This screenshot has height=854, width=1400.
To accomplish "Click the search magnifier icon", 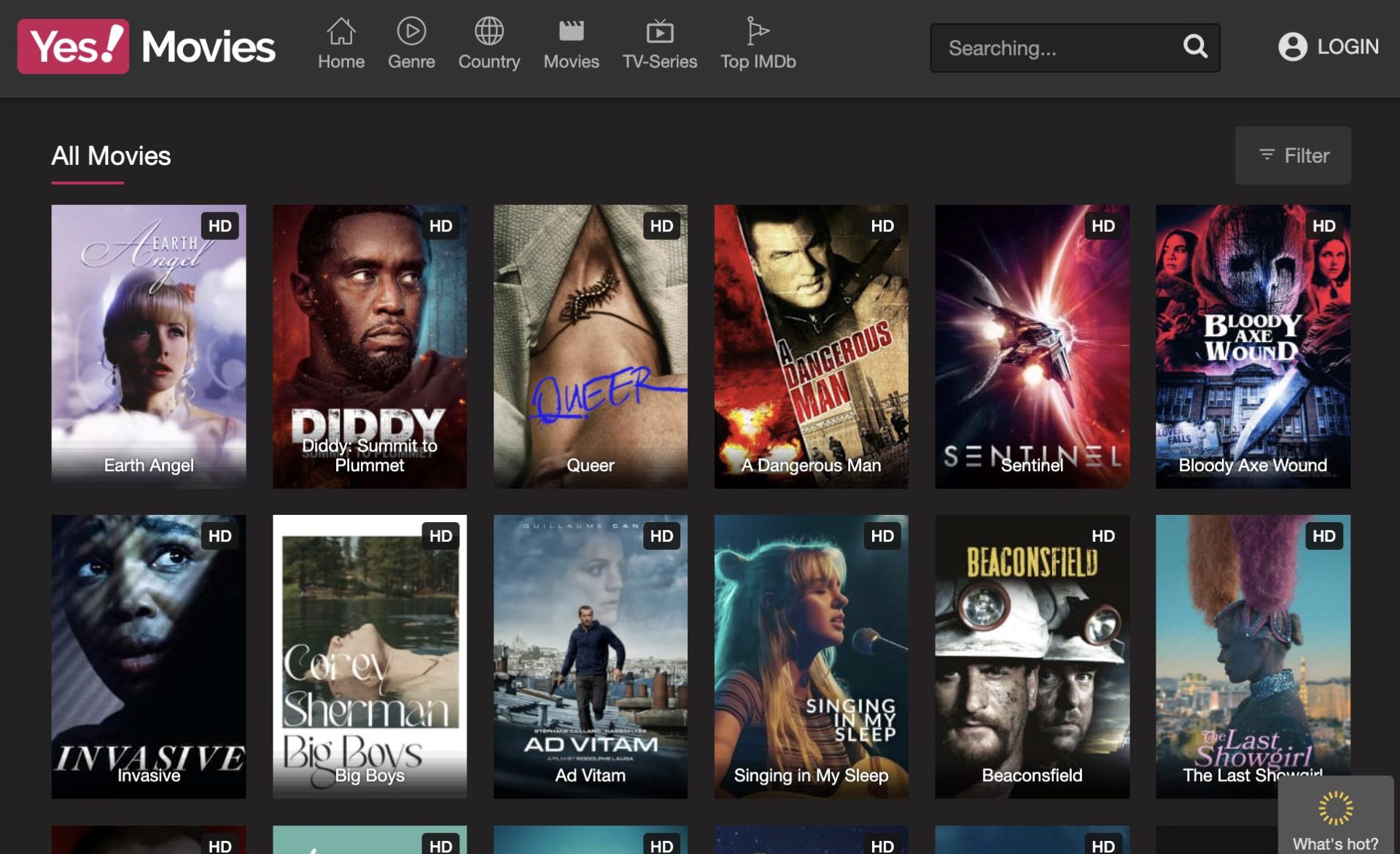I will tap(1195, 47).
